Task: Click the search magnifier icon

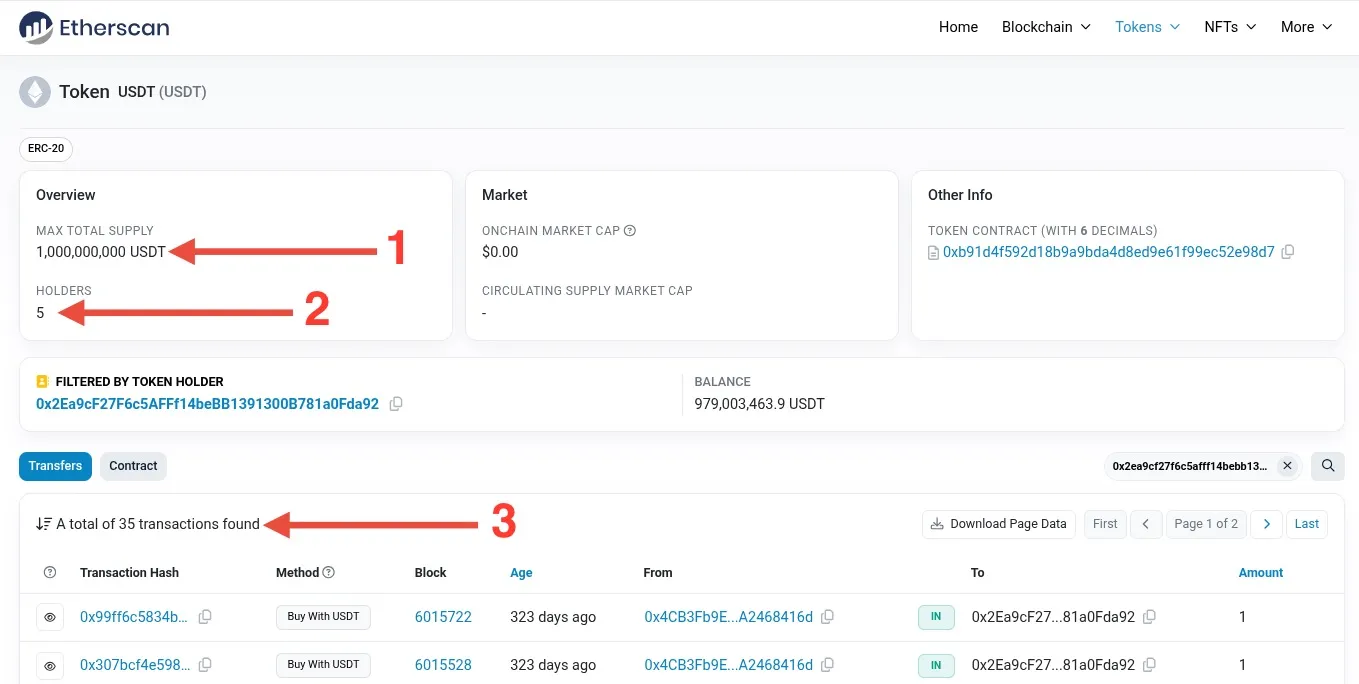Action: (x=1328, y=466)
